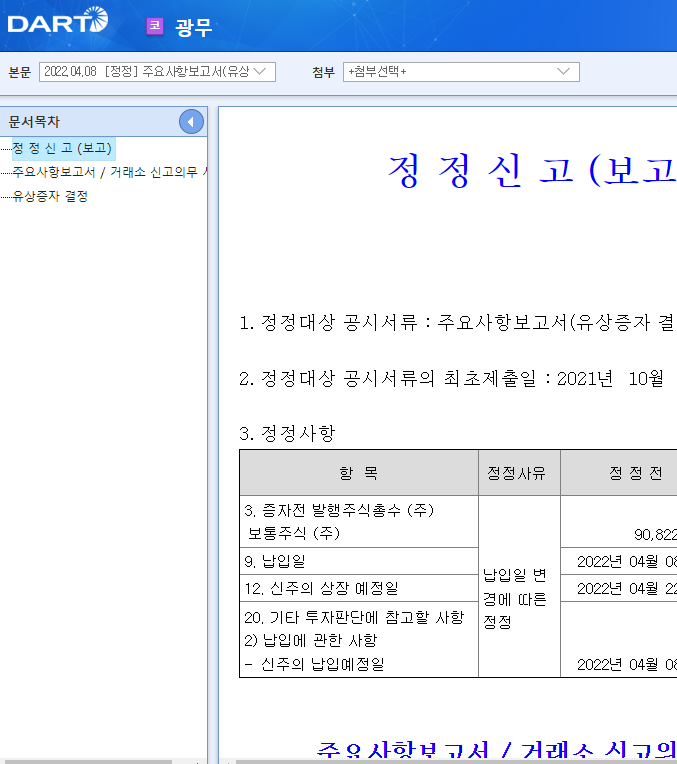Click the horizontal scrollbar under the document view
This screenshot has width=677, height=764.
coord(456,761)
